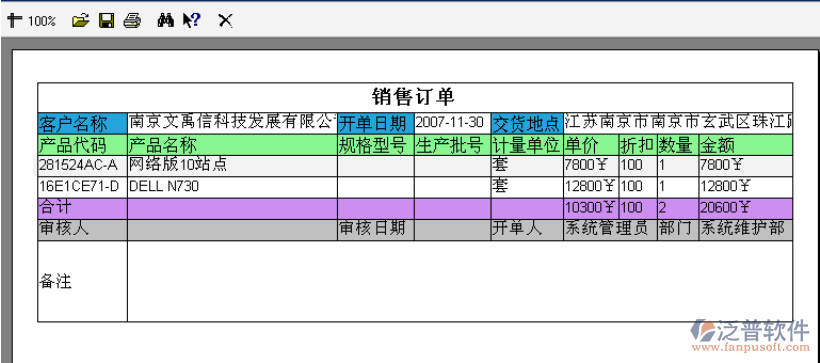This screenshot has width=820, height=363.
Task: Click the 销售订单 title heading
Action: (413, 97)
